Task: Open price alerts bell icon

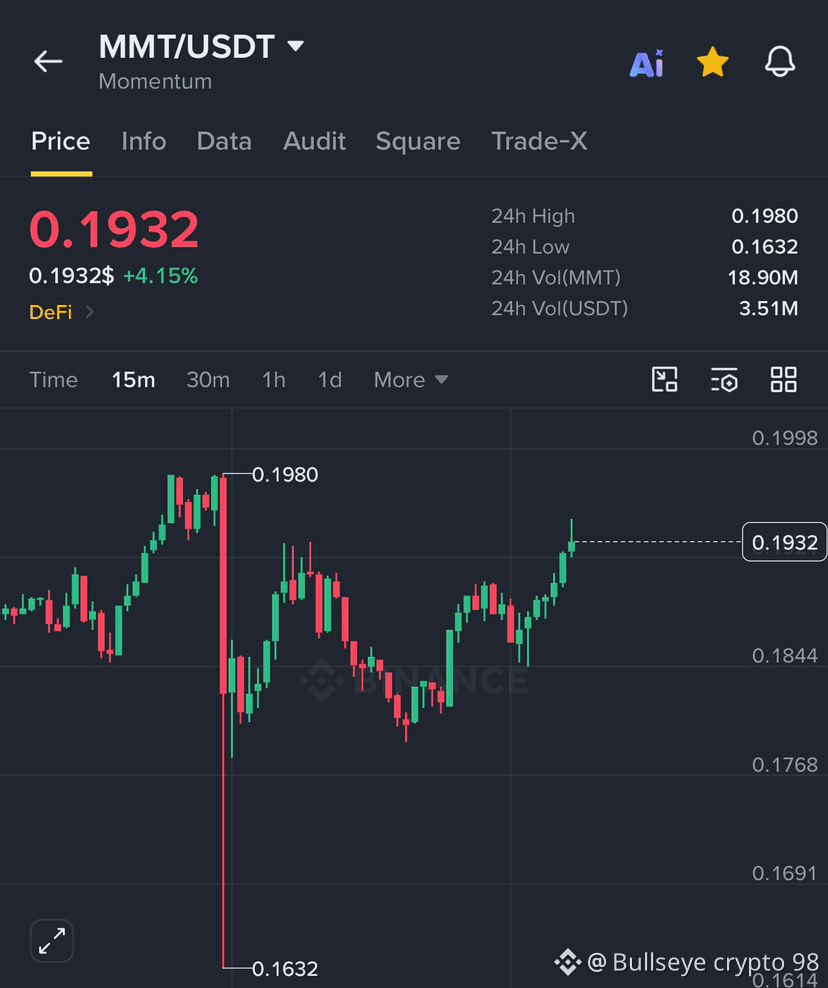Action: [x=780, y=62]
